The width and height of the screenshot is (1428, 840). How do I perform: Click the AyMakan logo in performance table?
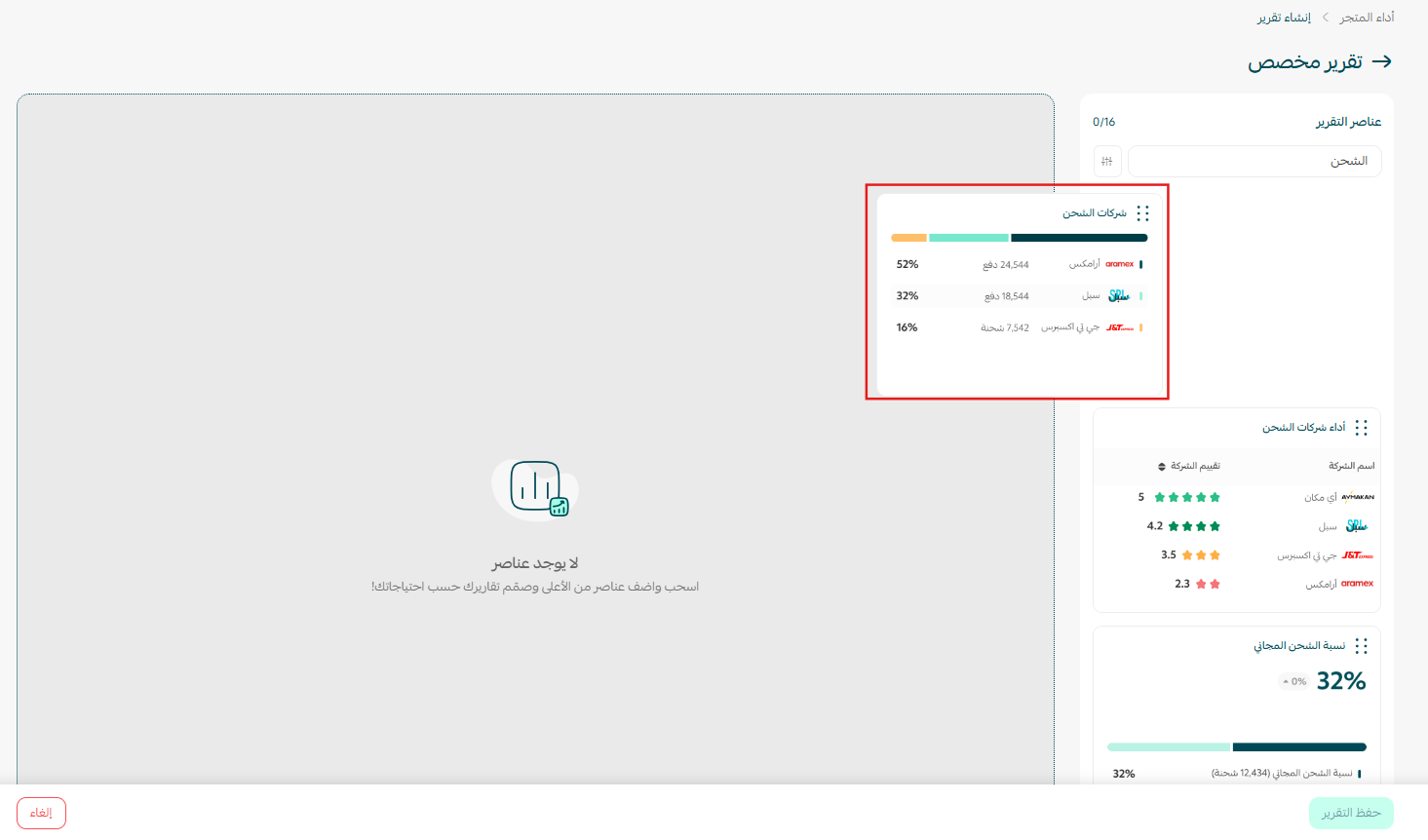coord(1357,497)
